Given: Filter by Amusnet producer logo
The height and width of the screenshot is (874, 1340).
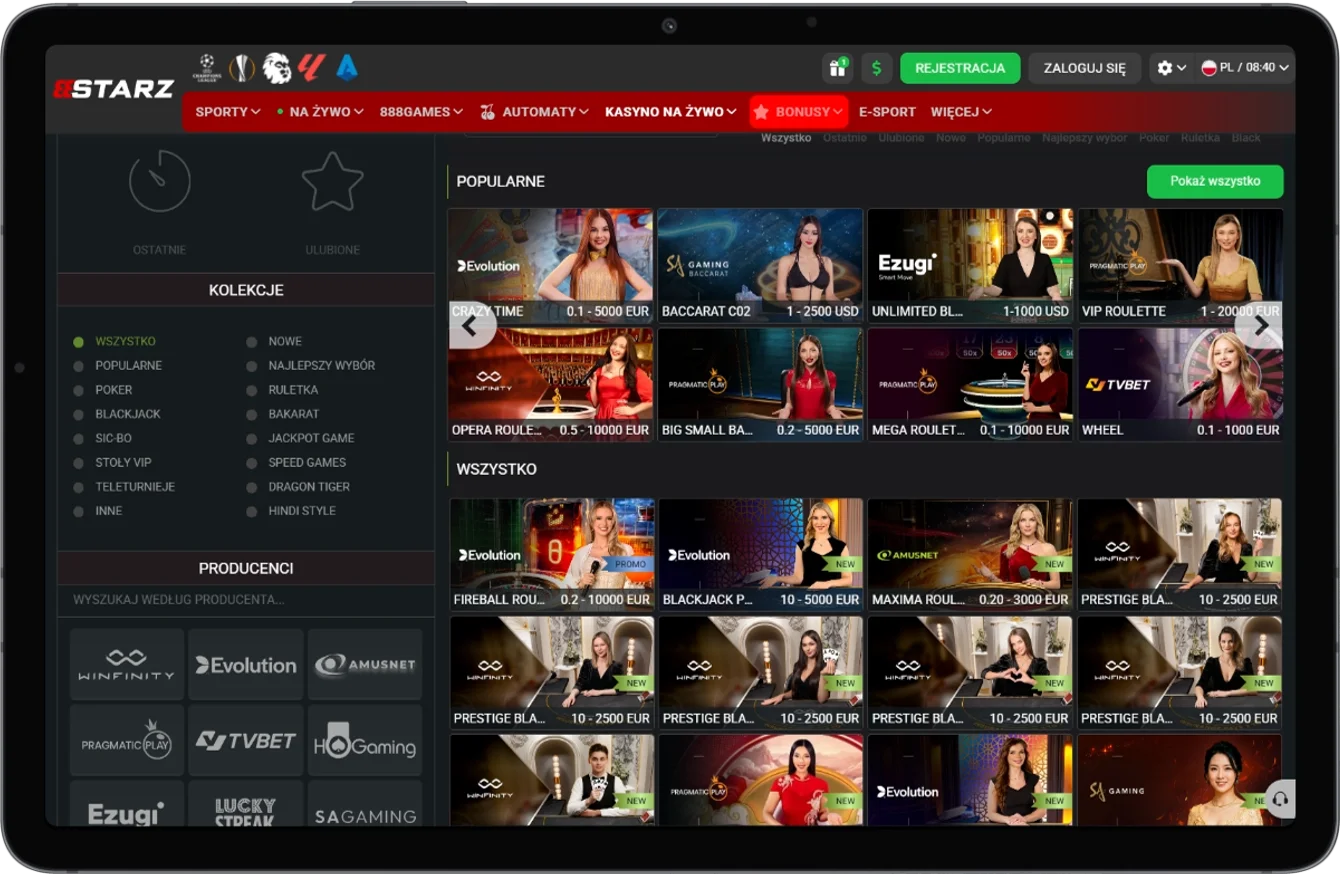Looking at the screenshot, I should tap(365, 664).
